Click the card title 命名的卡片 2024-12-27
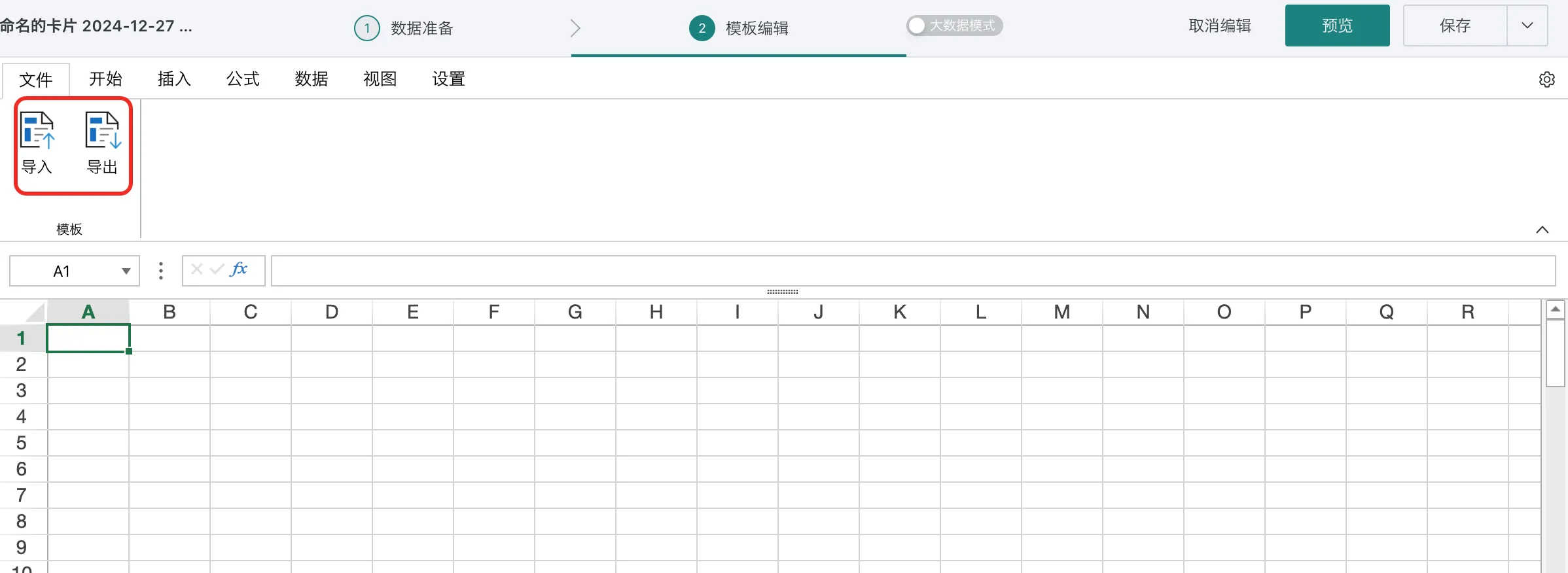Image resolution: width=1568 pixels, height=573 pixels. tap(96, 26)
